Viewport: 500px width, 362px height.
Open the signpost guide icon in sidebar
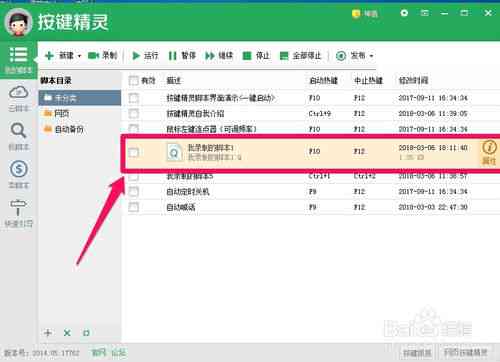pos(18,208)
